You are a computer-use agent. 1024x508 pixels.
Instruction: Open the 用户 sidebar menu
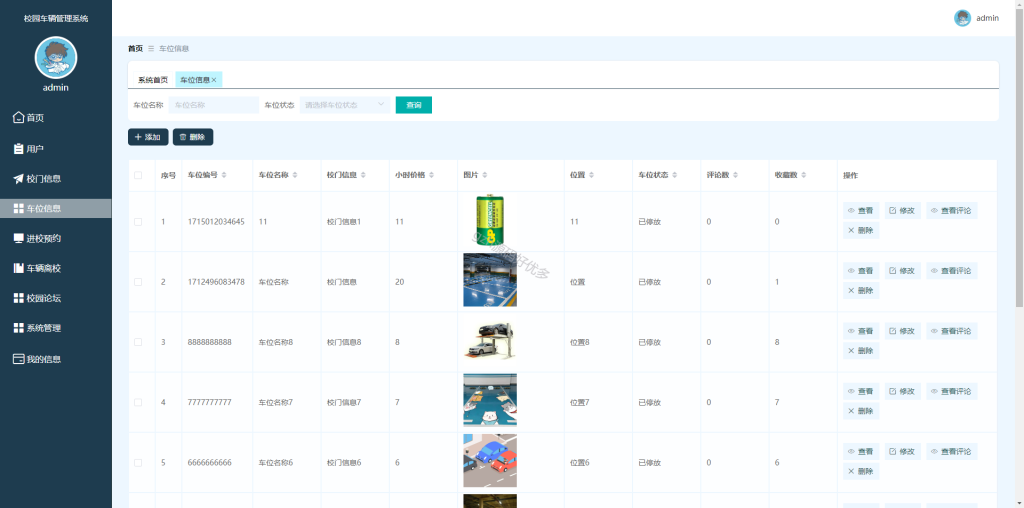56,149
